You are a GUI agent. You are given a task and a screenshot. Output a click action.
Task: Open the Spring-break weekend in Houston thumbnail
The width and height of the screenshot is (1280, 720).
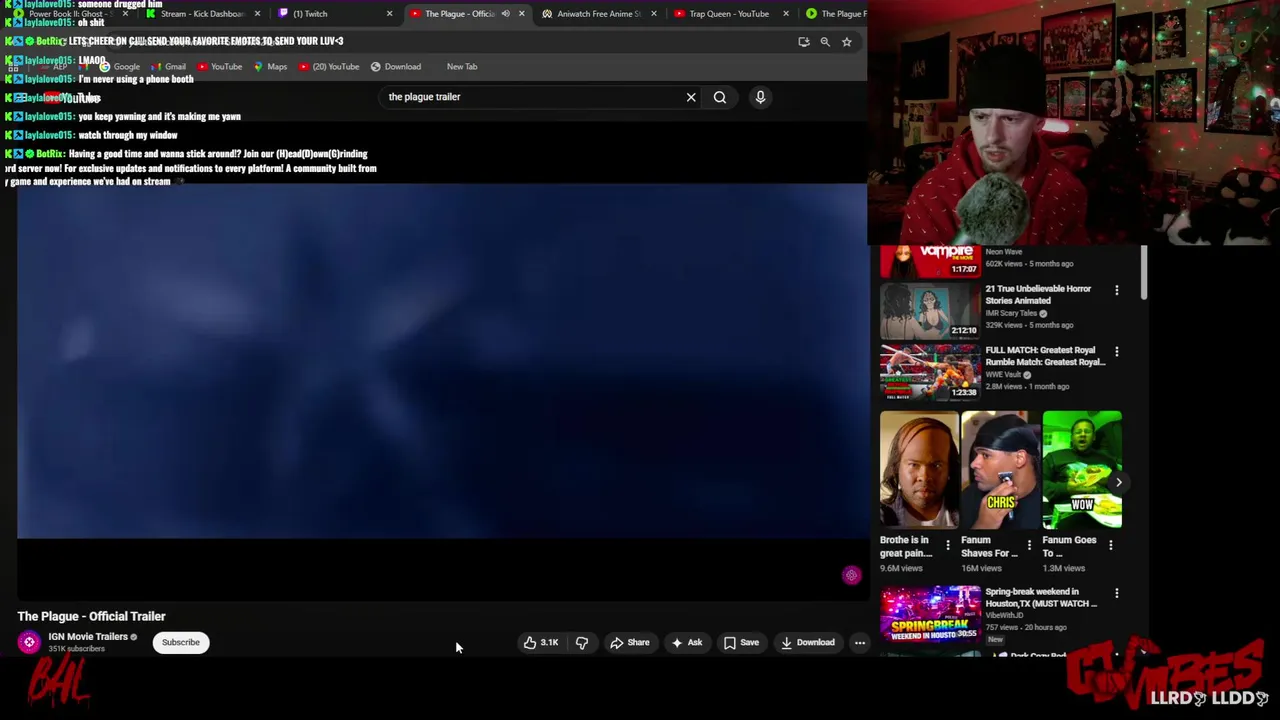click(x=930, y=613)
